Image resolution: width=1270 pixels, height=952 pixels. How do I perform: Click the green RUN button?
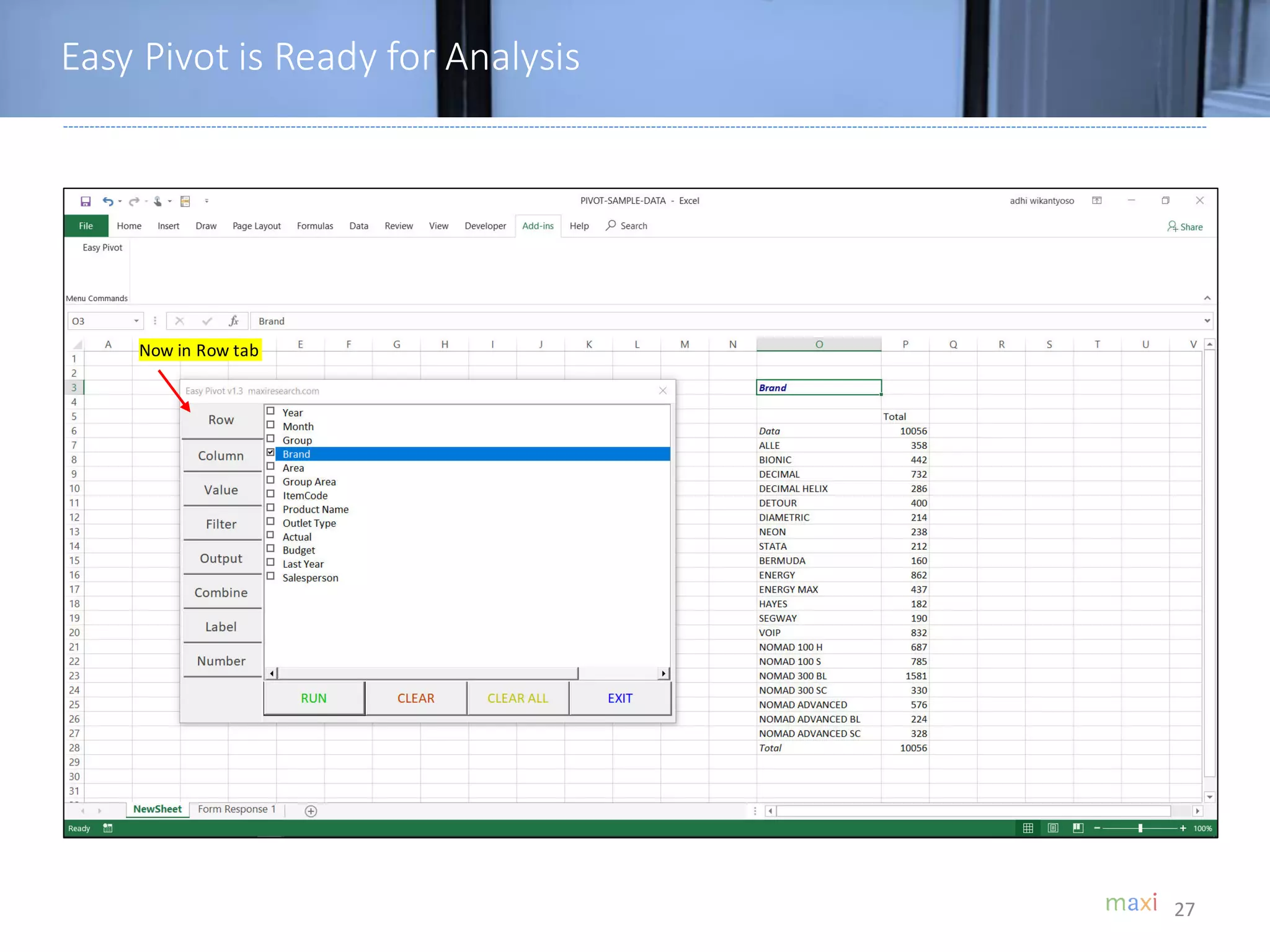pos(314,699)
